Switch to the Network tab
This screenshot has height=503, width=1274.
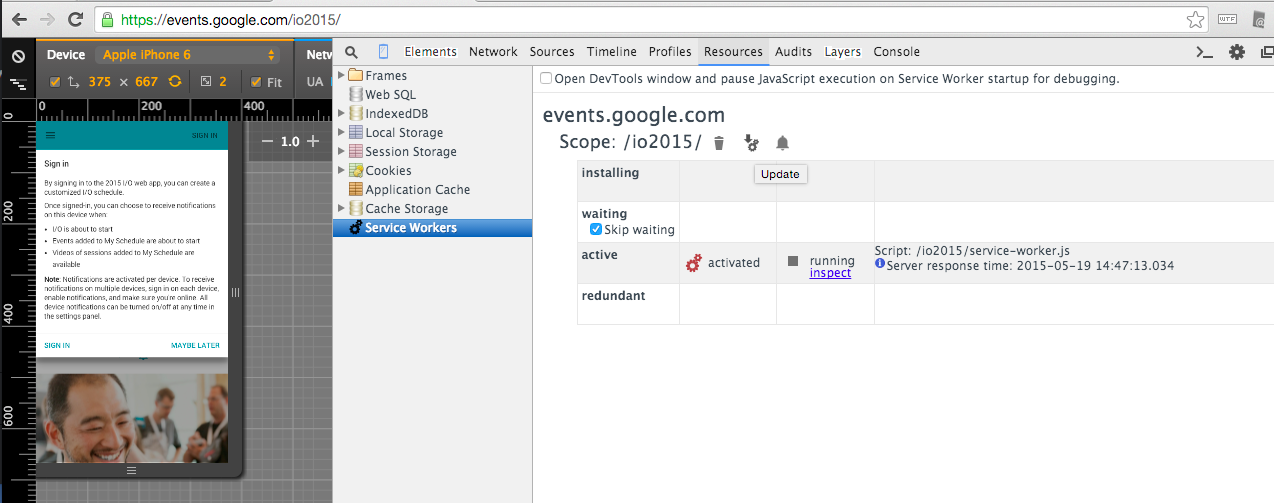point(493,52)
